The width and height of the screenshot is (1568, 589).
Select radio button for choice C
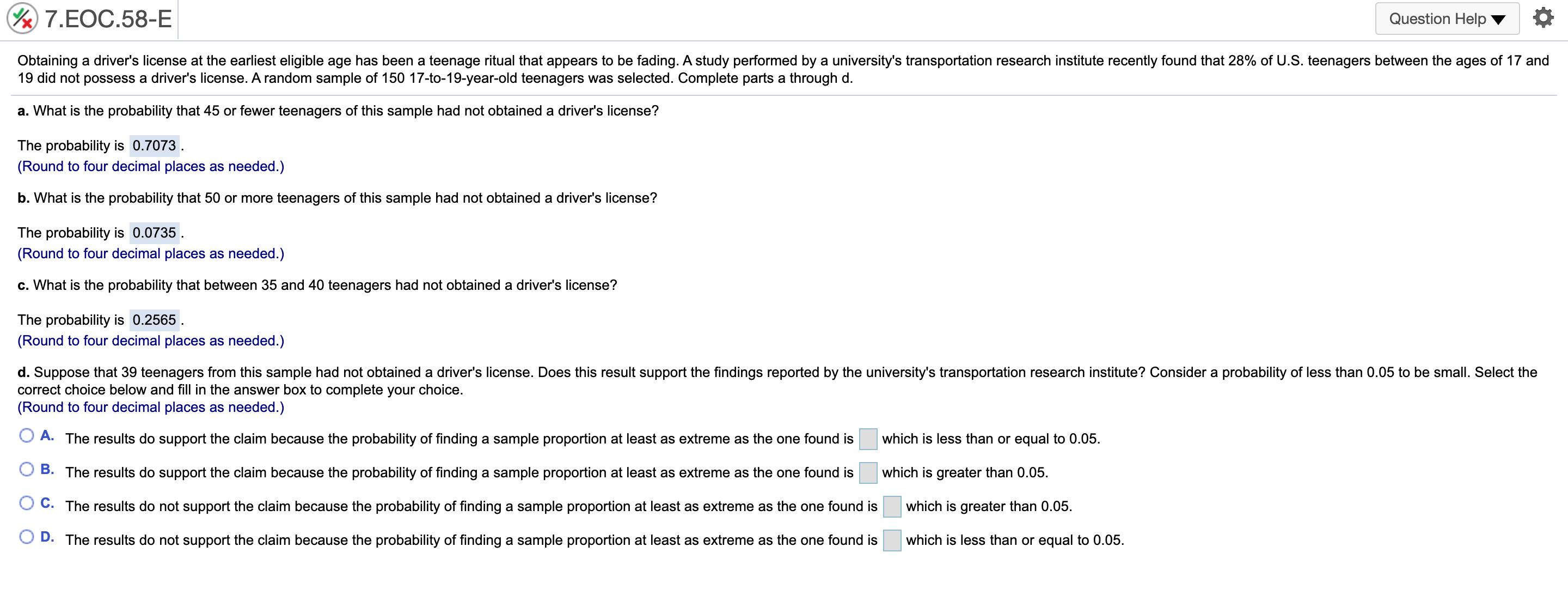27,502
